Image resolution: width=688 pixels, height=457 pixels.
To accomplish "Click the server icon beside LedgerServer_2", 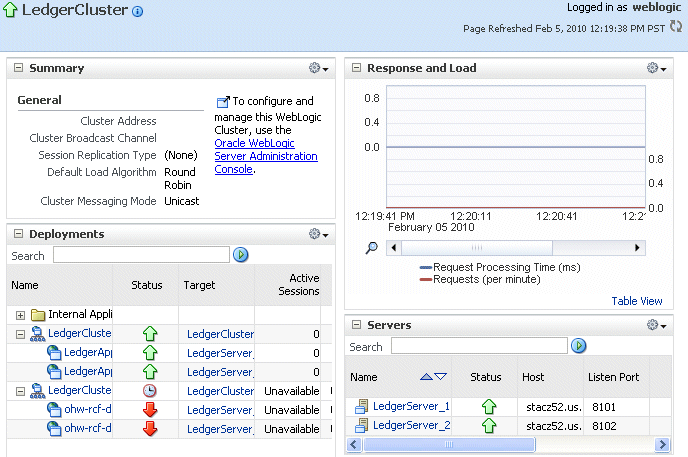I will [362, 425].
